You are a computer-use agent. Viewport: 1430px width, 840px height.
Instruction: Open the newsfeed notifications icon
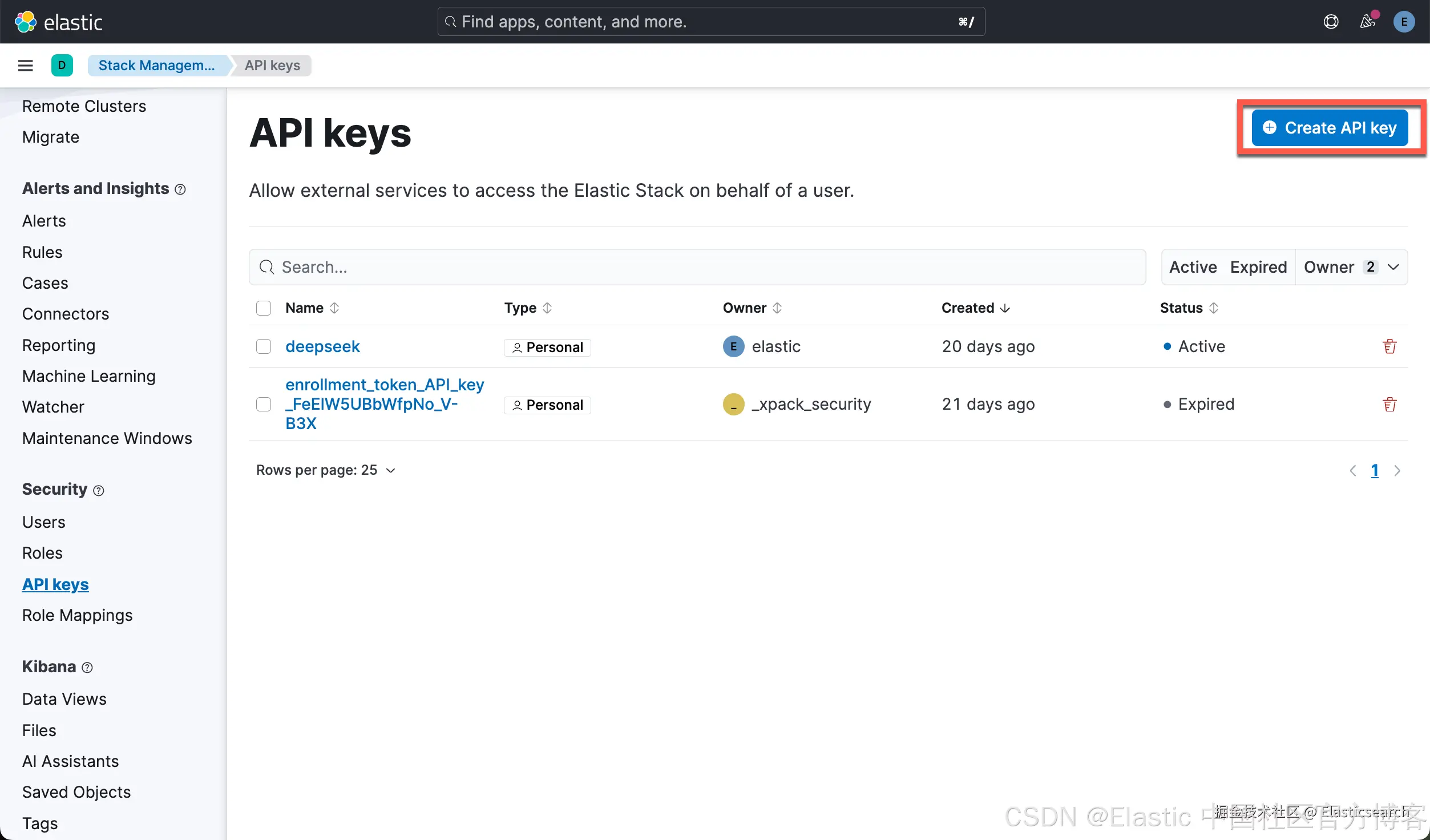1367,22
